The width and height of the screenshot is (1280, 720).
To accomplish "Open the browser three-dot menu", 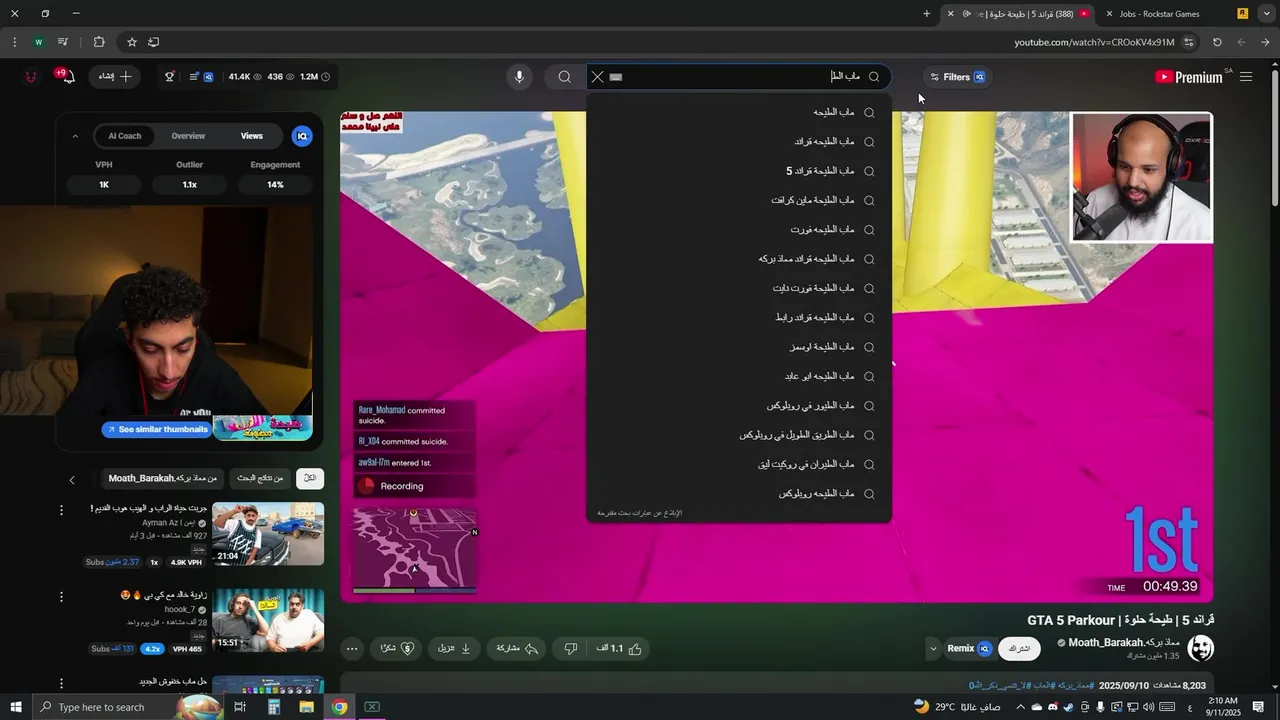I will point(14,42).
